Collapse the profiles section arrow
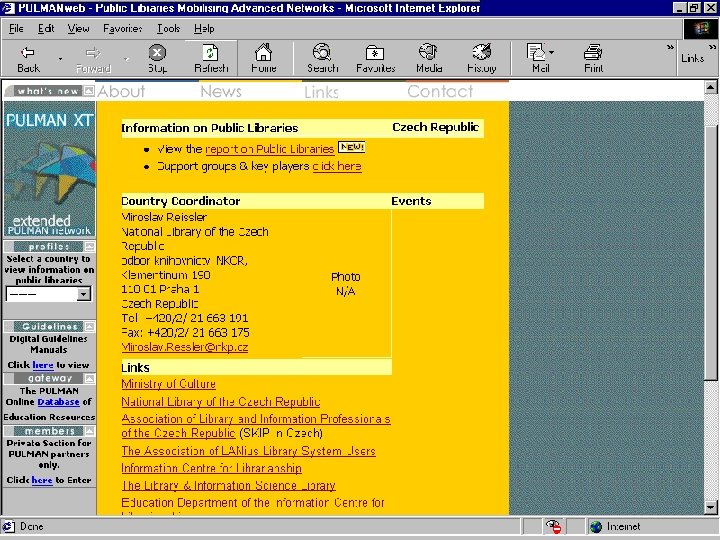Image resolution: width=720 pixels, height=540 pixels. [x=90, y=247]
